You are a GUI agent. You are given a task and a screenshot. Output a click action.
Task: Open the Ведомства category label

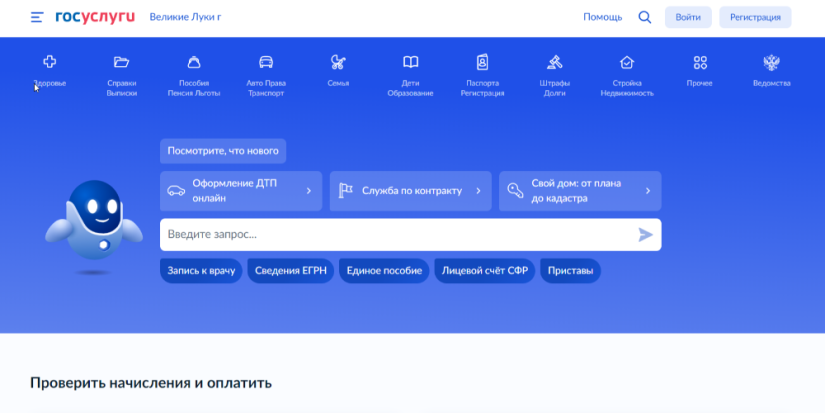771,83
